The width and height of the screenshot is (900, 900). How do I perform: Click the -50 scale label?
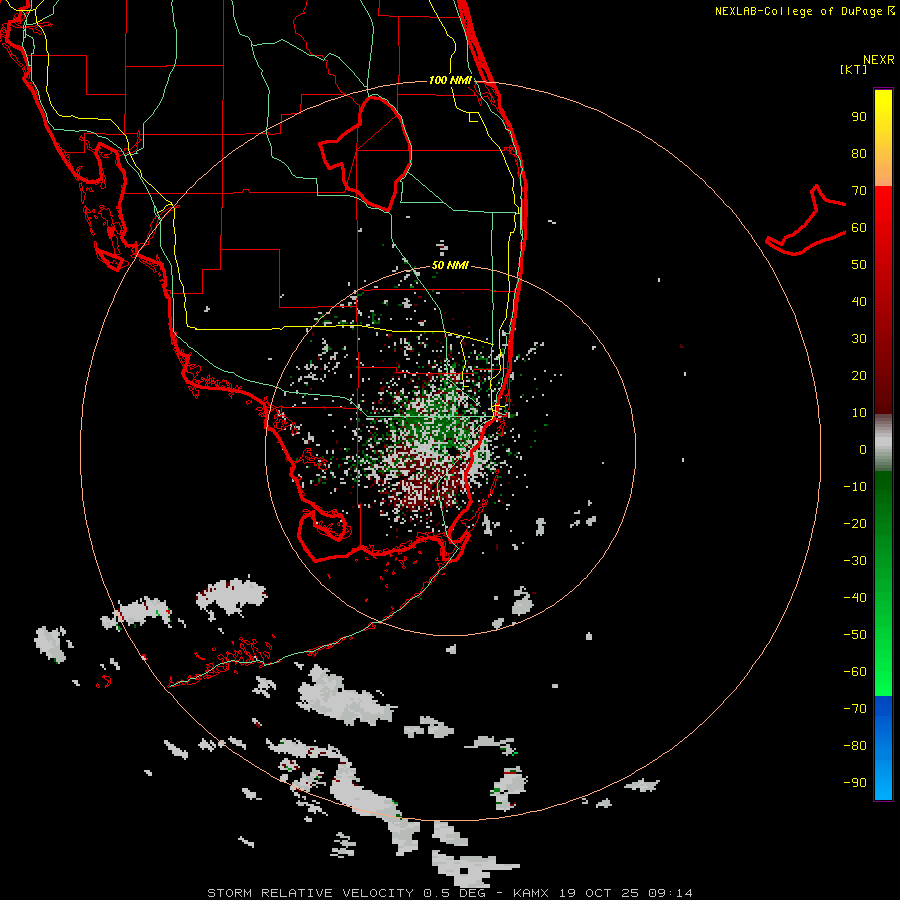(x=855, y=635)
